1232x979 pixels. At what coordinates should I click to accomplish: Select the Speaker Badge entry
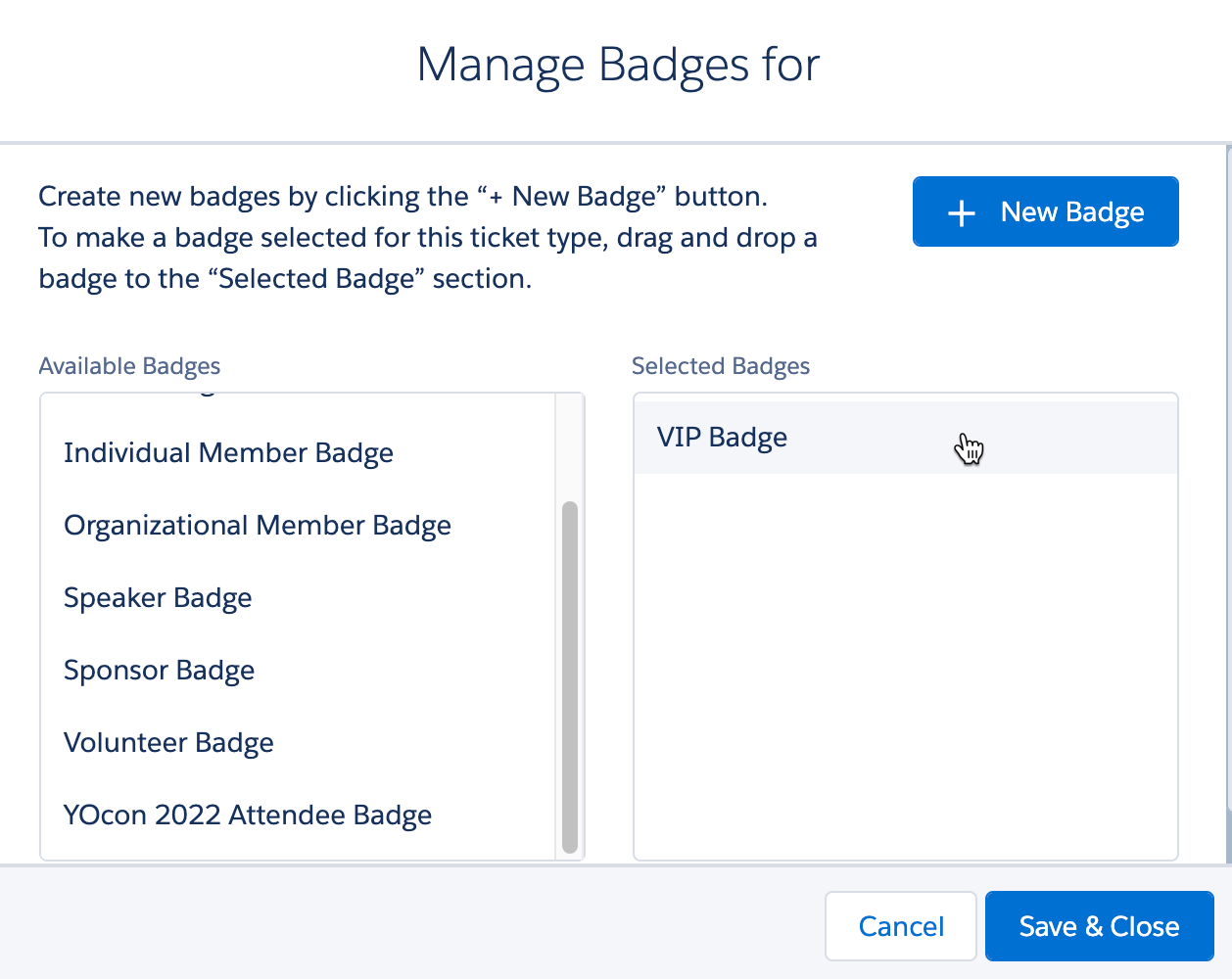pos(158,597)
